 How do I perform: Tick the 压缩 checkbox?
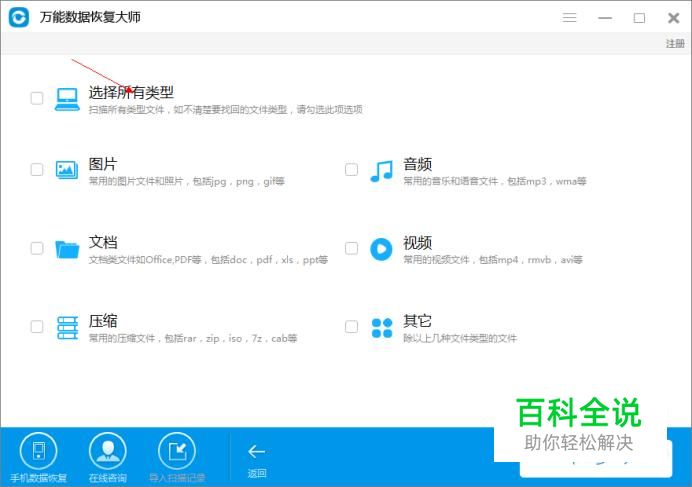[x=37, y=327]
